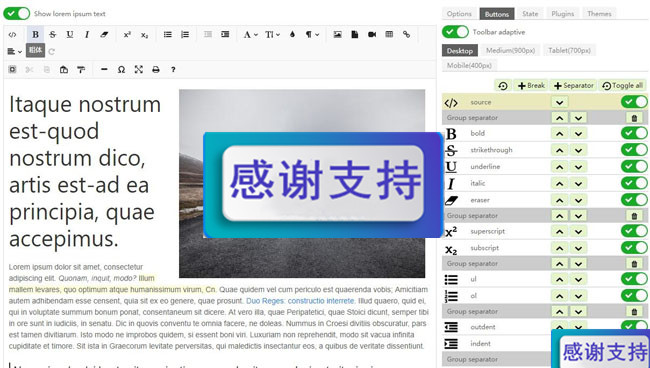
Task: Click the Separator add button
Action: [x=574, y=85]
